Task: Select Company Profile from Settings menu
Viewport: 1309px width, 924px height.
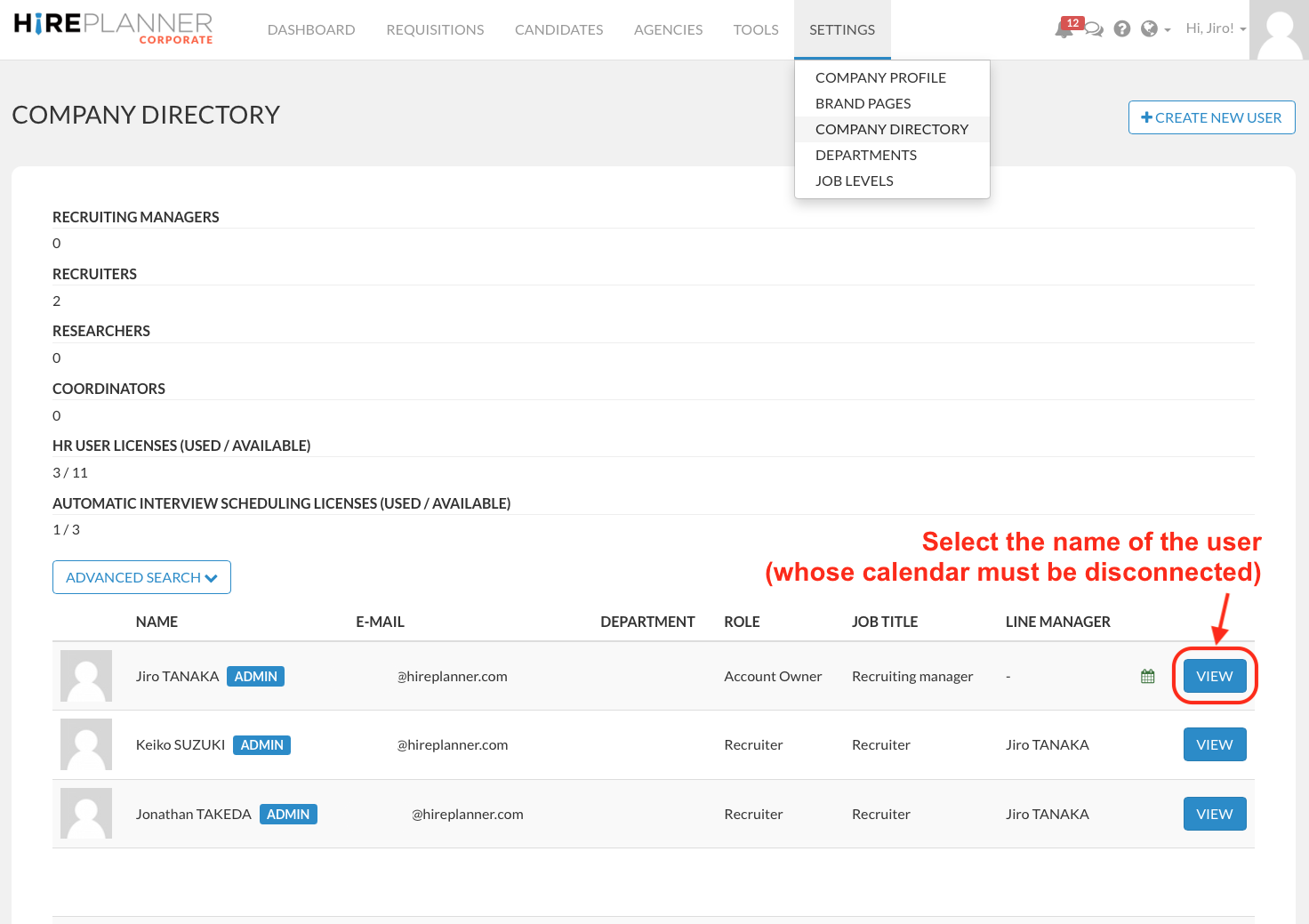Action: (880, 78)
